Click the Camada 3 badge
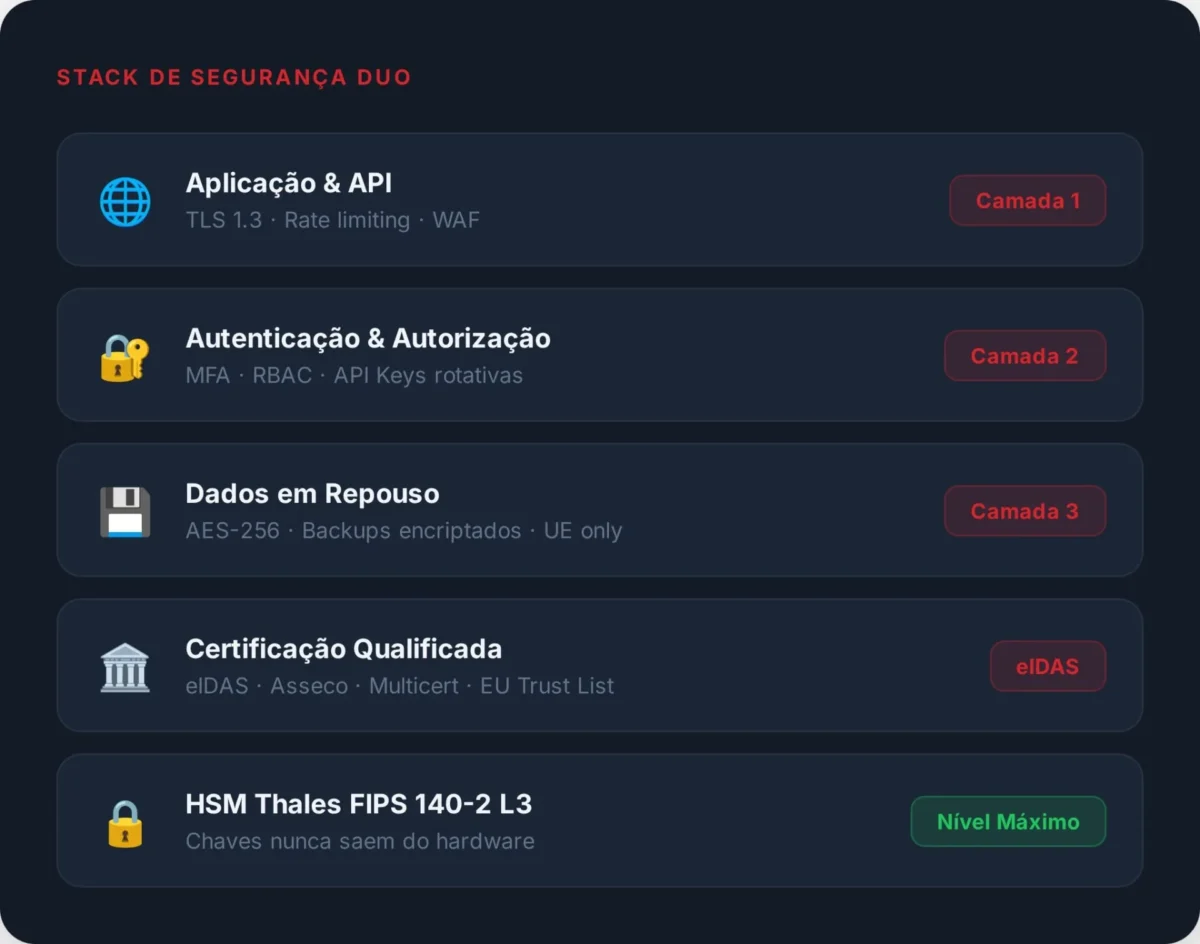Image resolution: width=1200 pixels, height=944 pixels. click(1025, 511)
